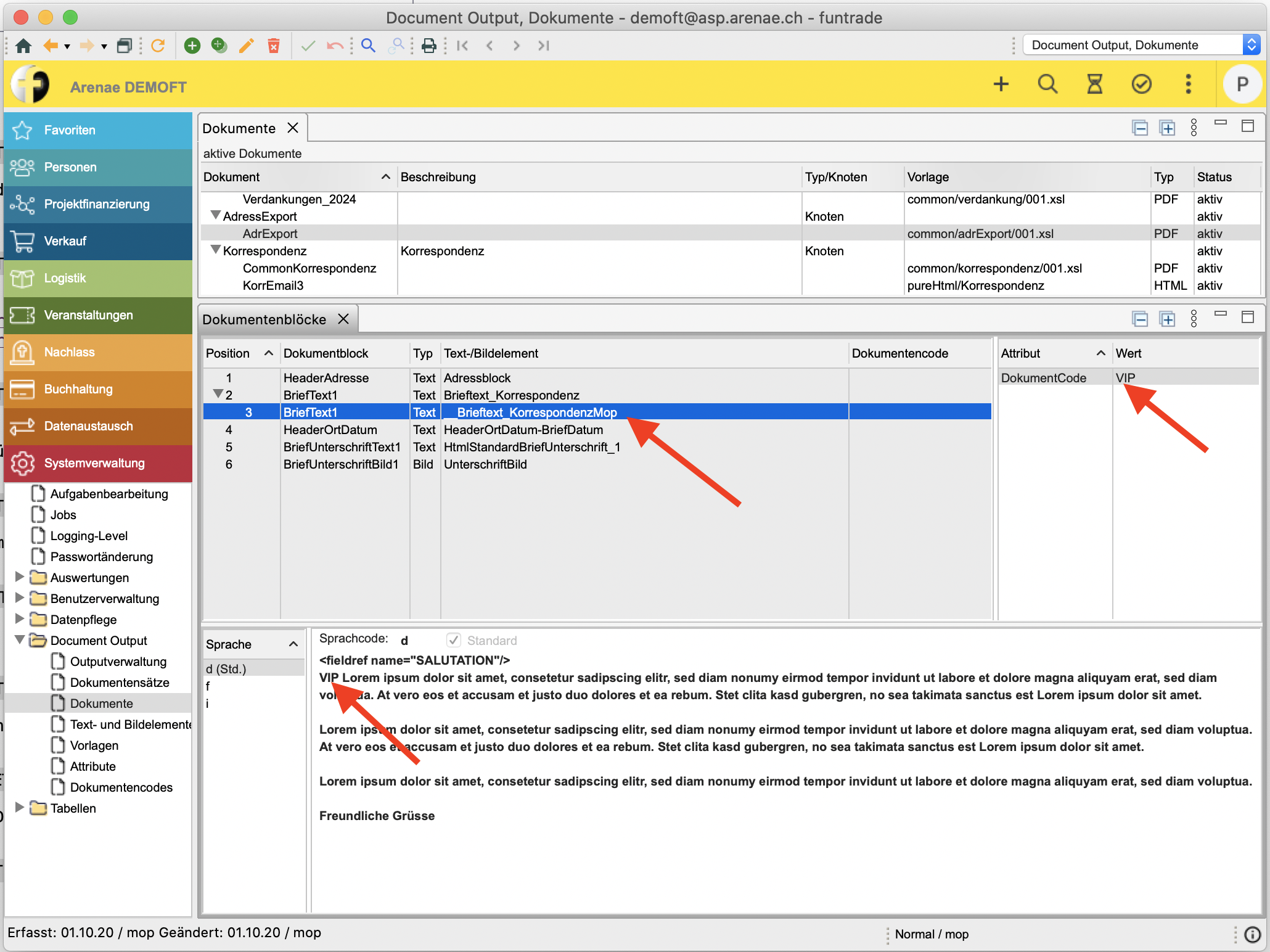Select the HeaderOrtDatum block row
The height and width of the screenshot is (952, 1270).
330,430
